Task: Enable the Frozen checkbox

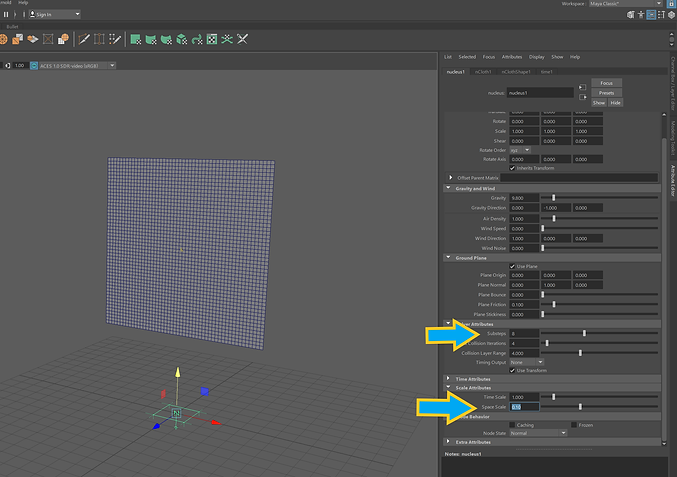Action: 574,425
